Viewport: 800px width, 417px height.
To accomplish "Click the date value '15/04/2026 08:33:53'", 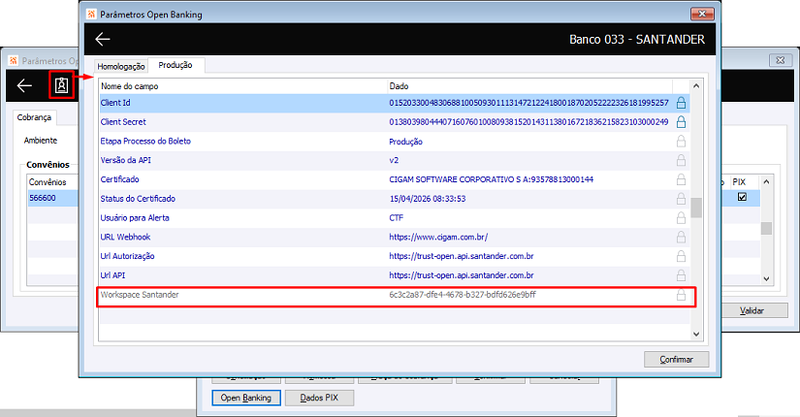I will point(428,199).
